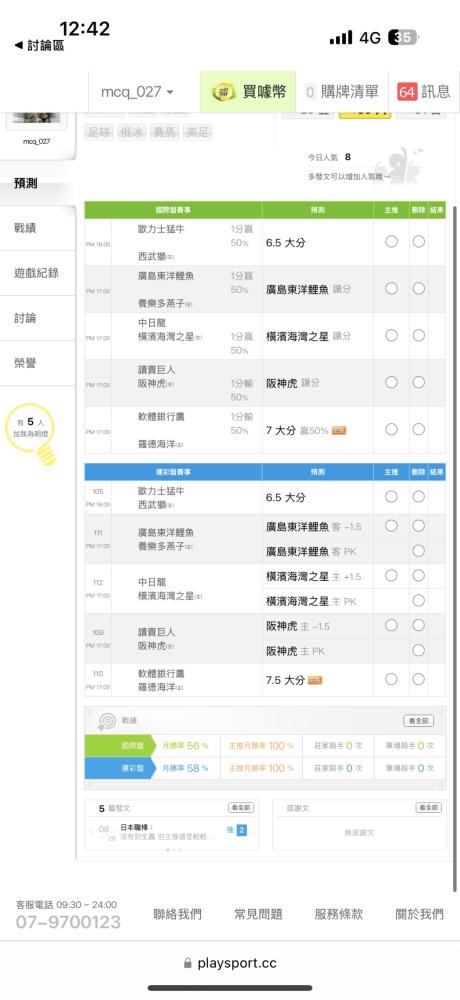Tap the 國際盤賽事 table header

tap(173, 210)
